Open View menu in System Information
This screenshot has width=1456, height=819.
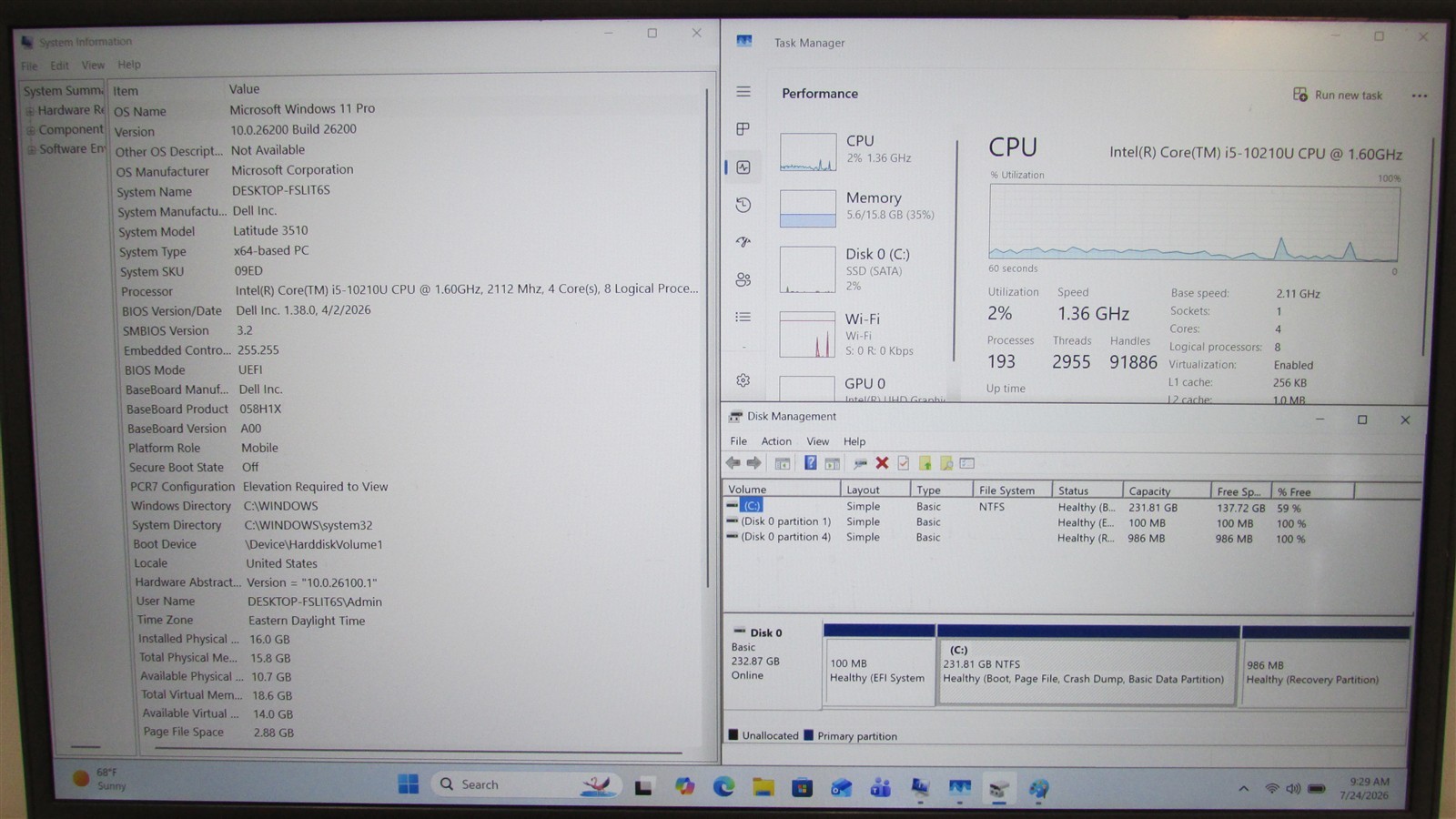(93, 66)
